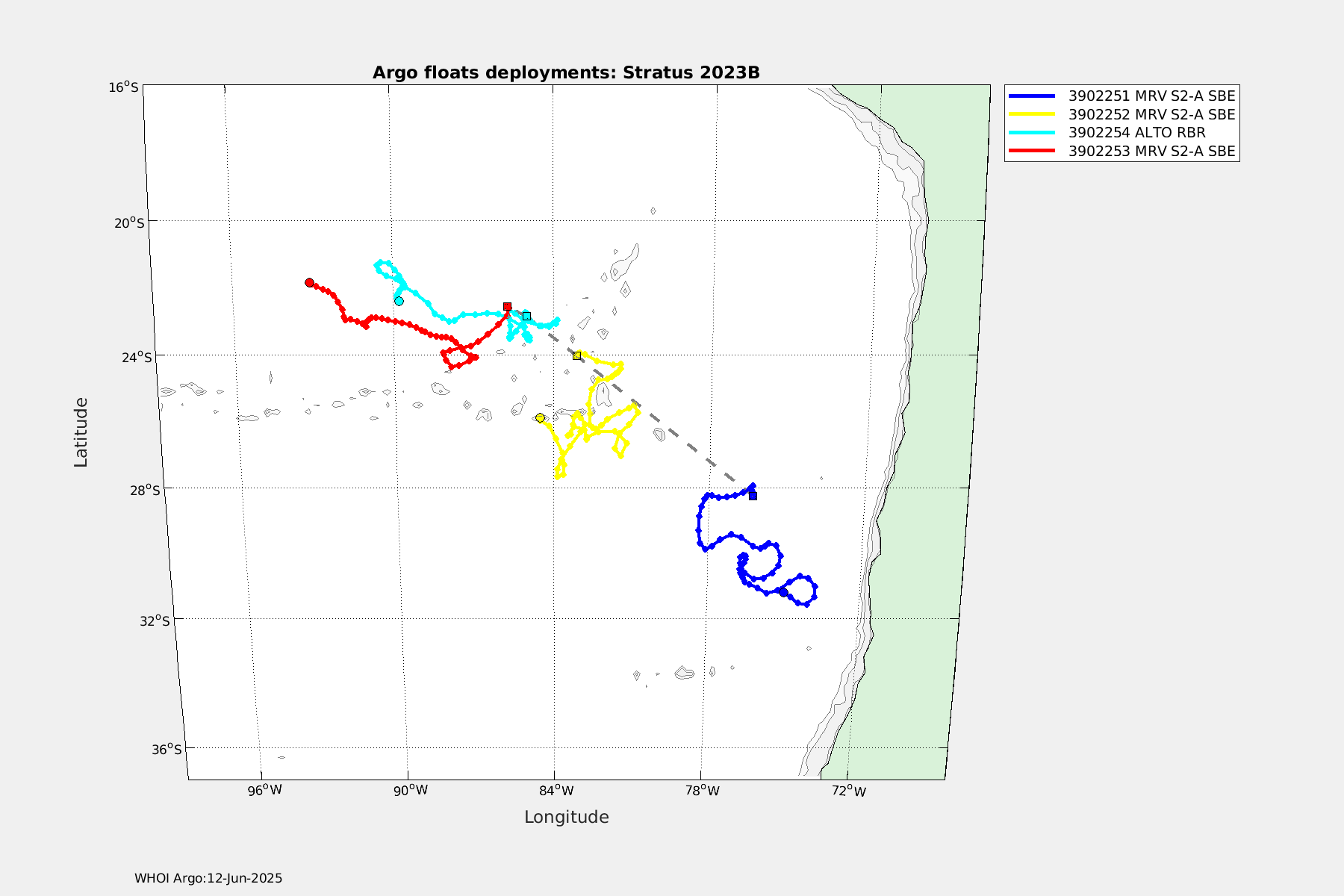Click the 90°W longitude tick label
This screenshot has width=1344, height=896.
(x=411, y=790)
